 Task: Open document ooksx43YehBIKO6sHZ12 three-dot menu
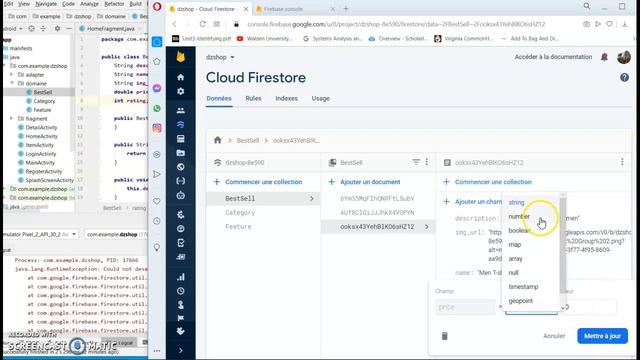(622, 162)
